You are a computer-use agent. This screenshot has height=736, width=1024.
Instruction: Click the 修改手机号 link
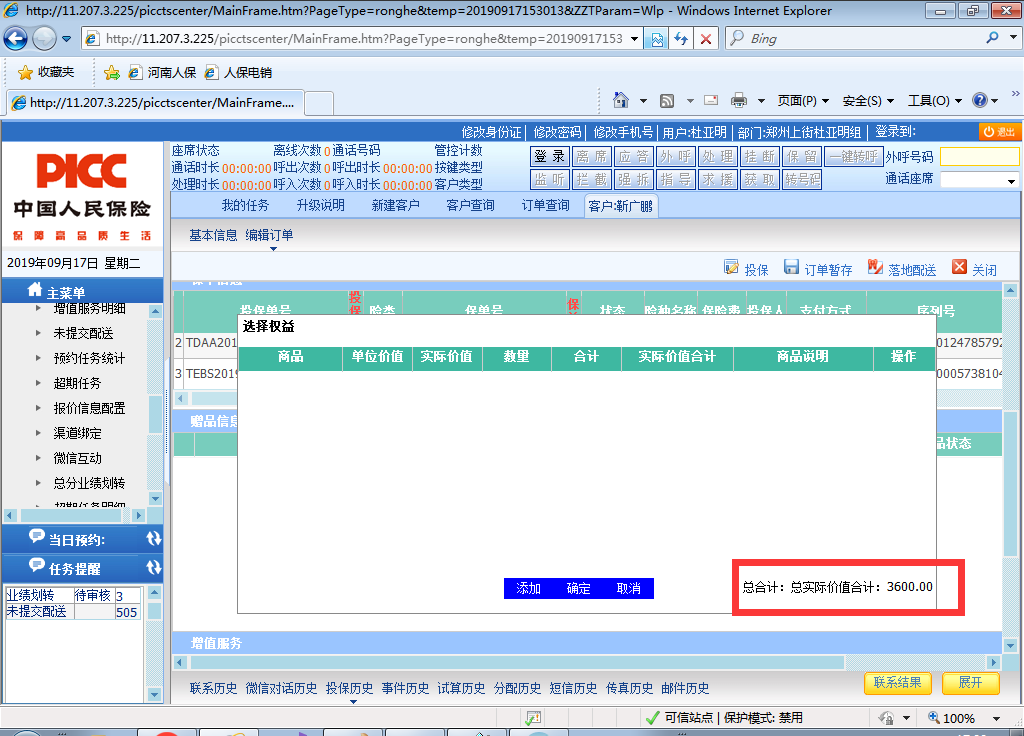click(623, 132)
